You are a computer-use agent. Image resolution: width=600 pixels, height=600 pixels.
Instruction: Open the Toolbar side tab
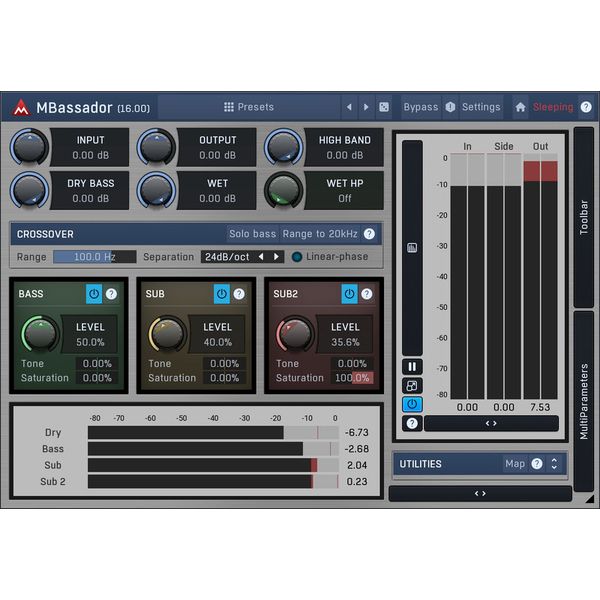(584, 217)
